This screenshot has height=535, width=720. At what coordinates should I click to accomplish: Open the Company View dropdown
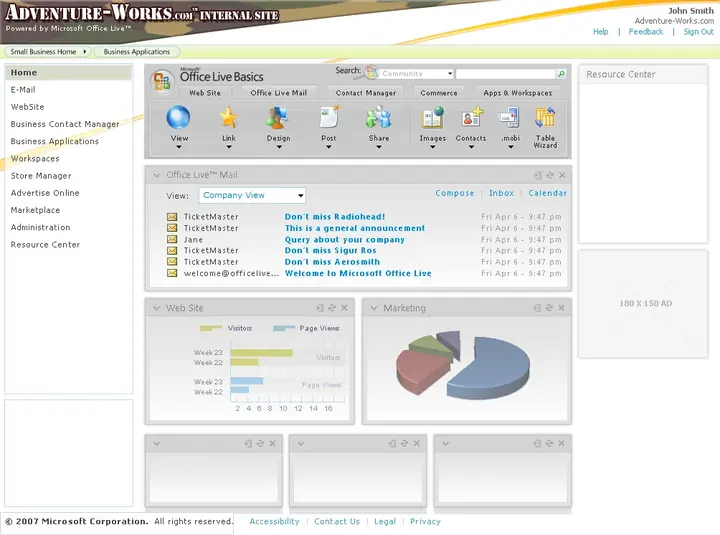pyautogui.click(x=252, y=195)
